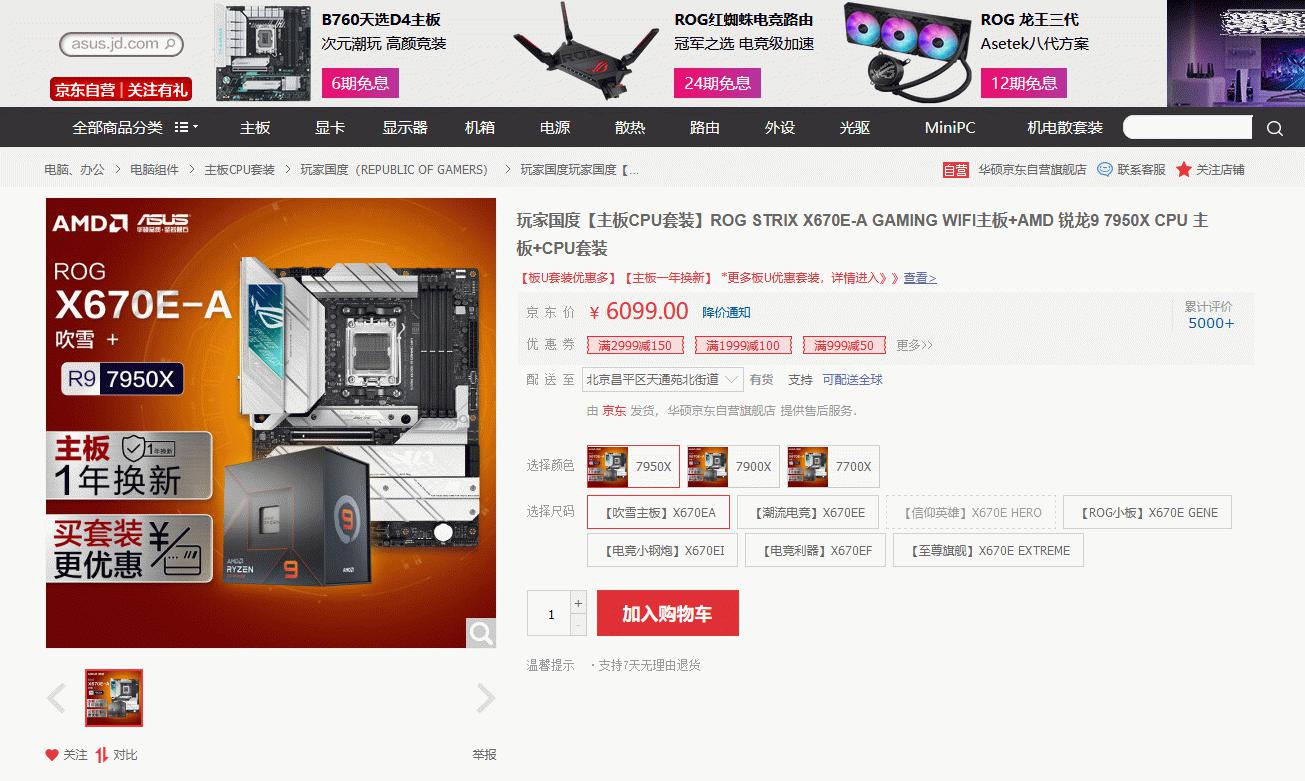Open the 全部商品分类 category dropdown
This screenshot has height=781, width=1305.
(x=135, y=128)
